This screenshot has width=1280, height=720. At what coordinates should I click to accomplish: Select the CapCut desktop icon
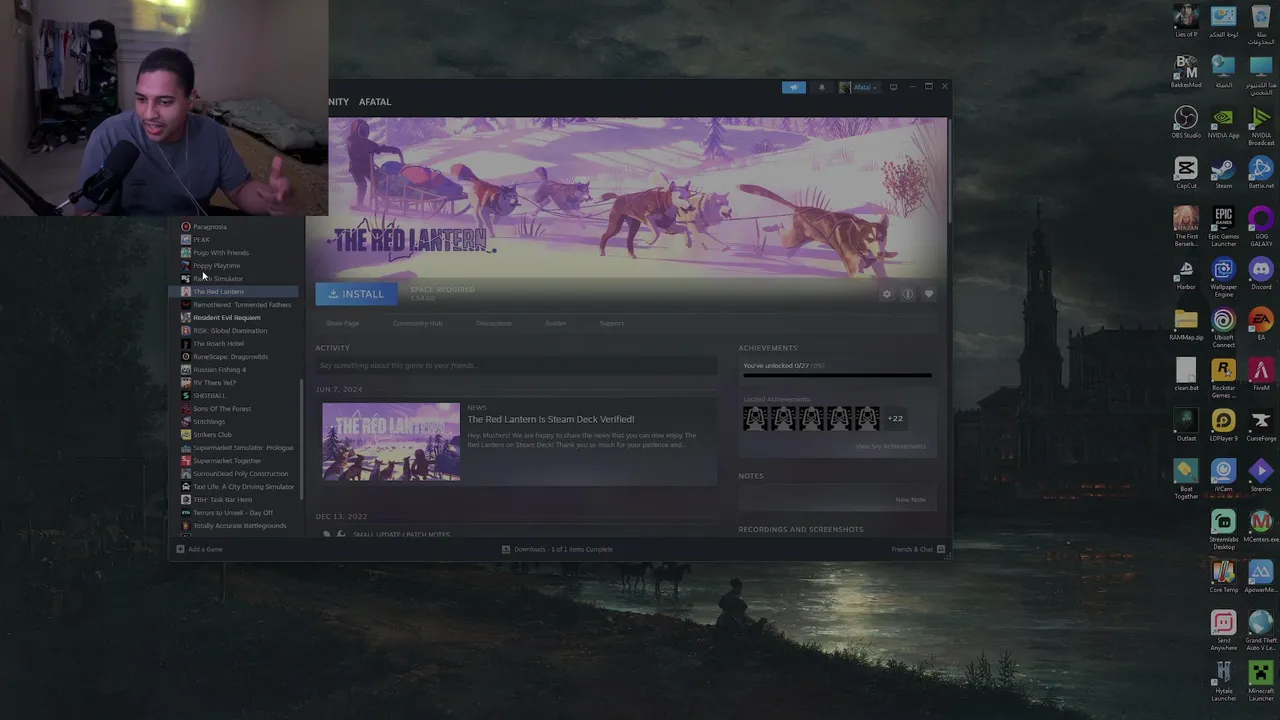(x=1186, y=173)
